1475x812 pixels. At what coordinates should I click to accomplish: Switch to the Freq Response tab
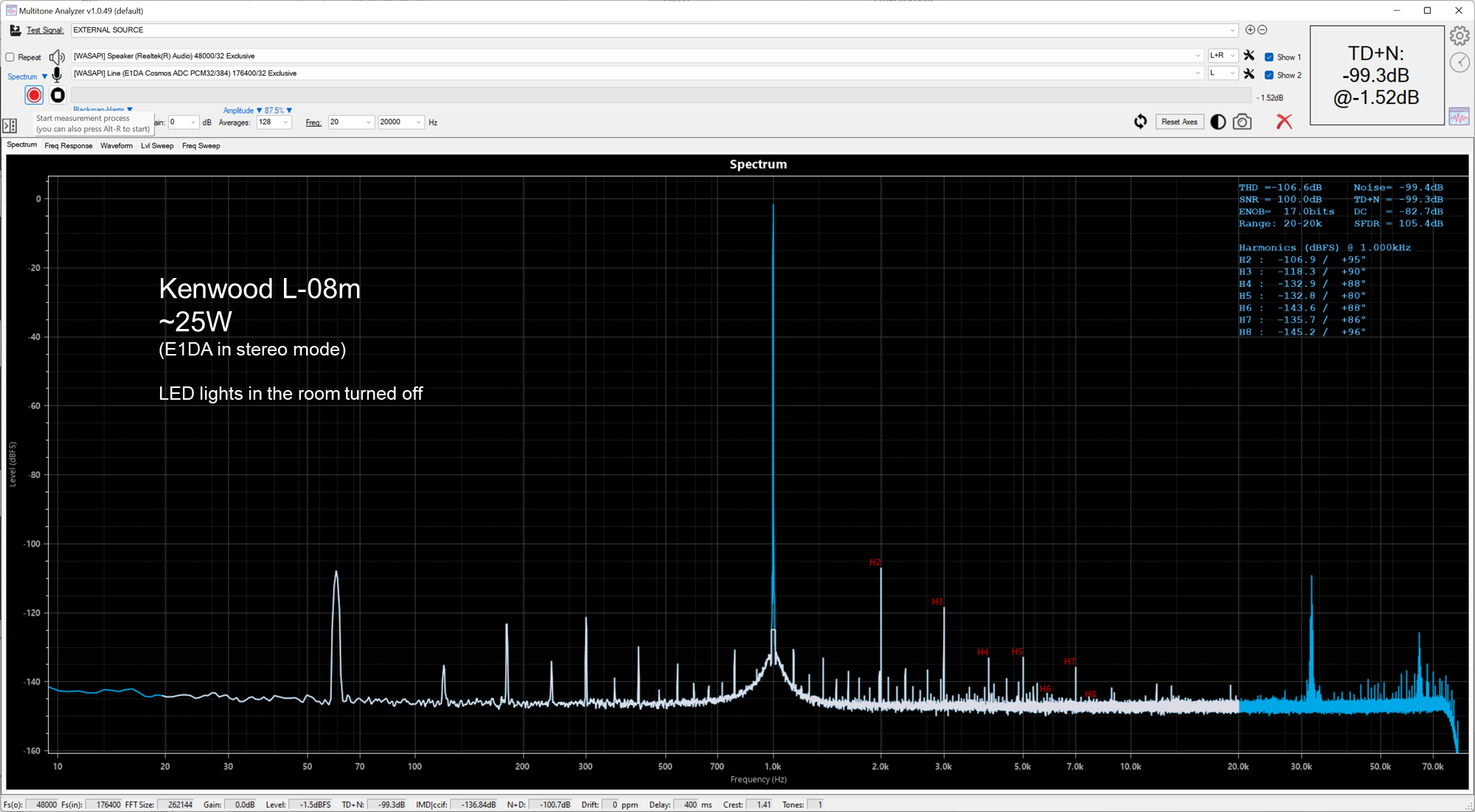click(69, 145)
